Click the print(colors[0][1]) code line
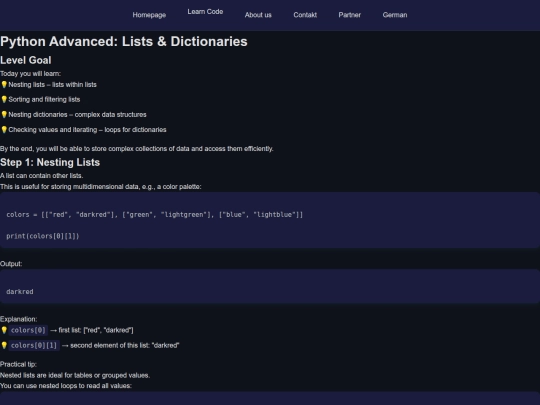 [x=43, y=236]
